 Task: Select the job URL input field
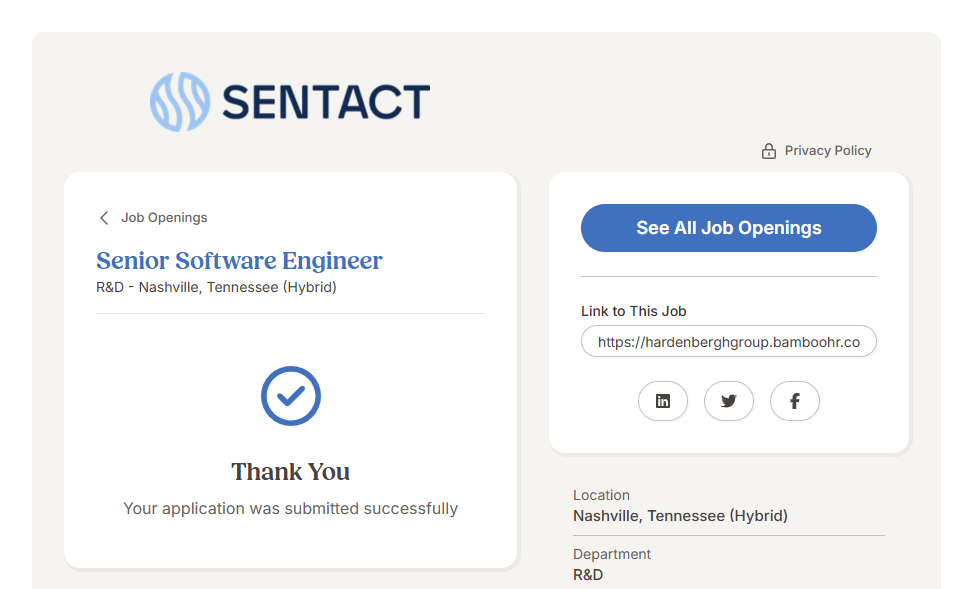click(x=728, y=342)
